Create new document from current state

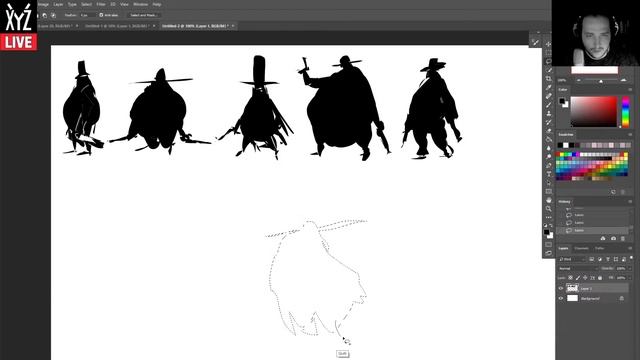point(603,238)
